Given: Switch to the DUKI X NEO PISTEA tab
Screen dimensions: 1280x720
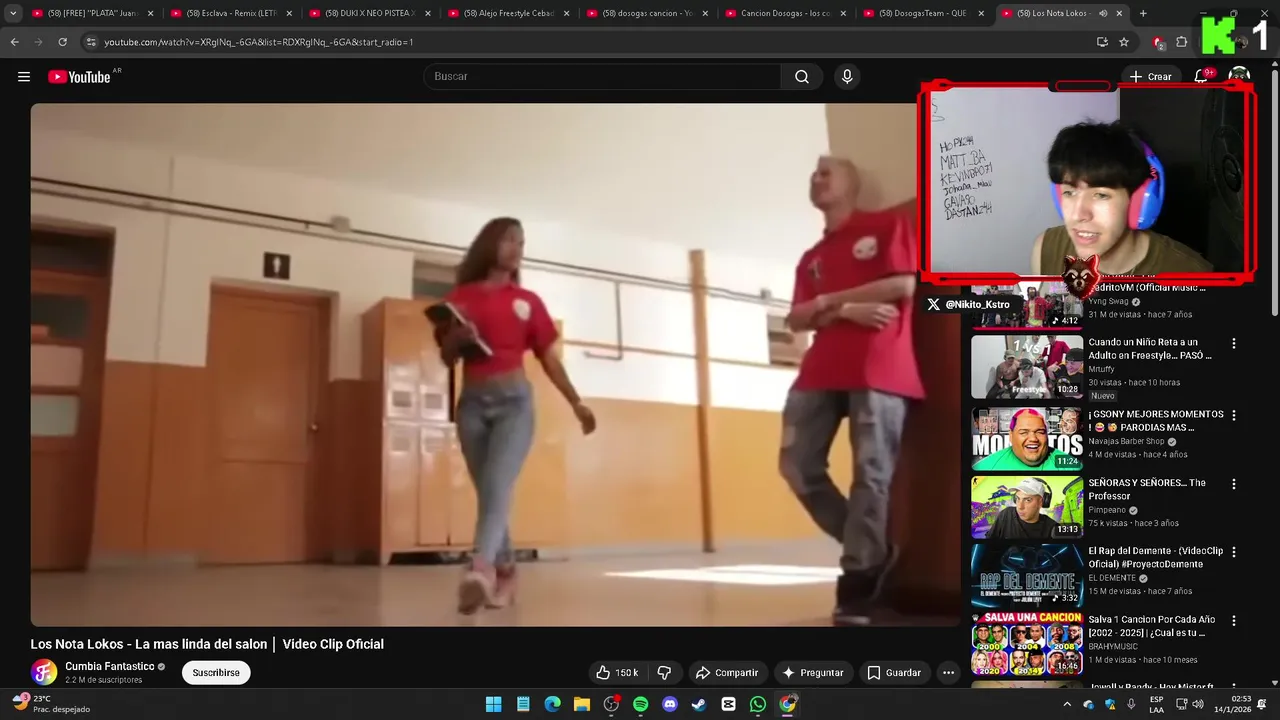Looking at the screenshot, I should tap(369, 14).
